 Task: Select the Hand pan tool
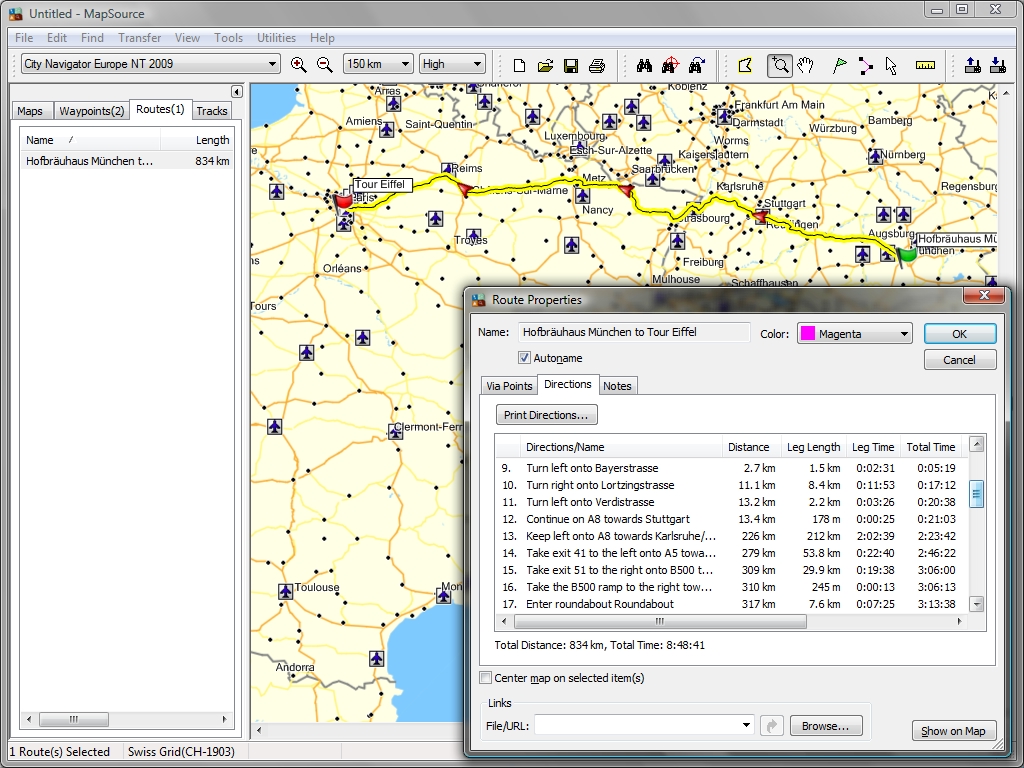pos(806,65)
